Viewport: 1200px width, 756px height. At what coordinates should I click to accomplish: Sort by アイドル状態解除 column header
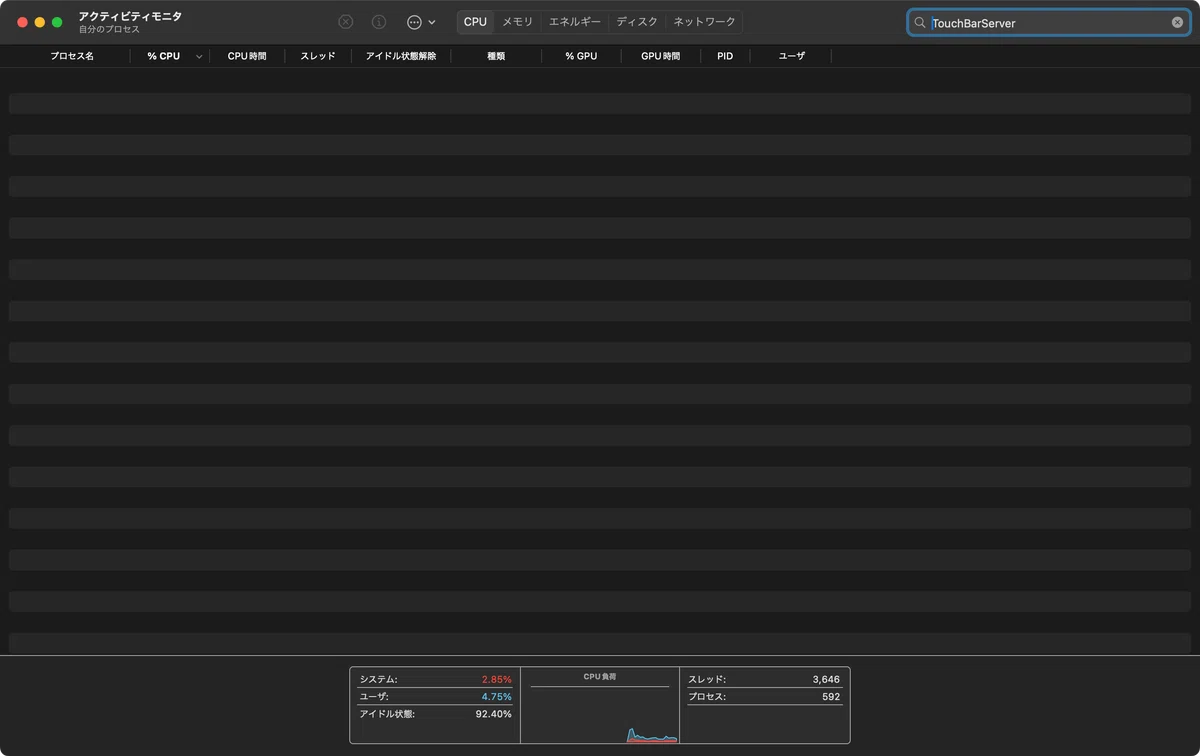coord(401,56)
